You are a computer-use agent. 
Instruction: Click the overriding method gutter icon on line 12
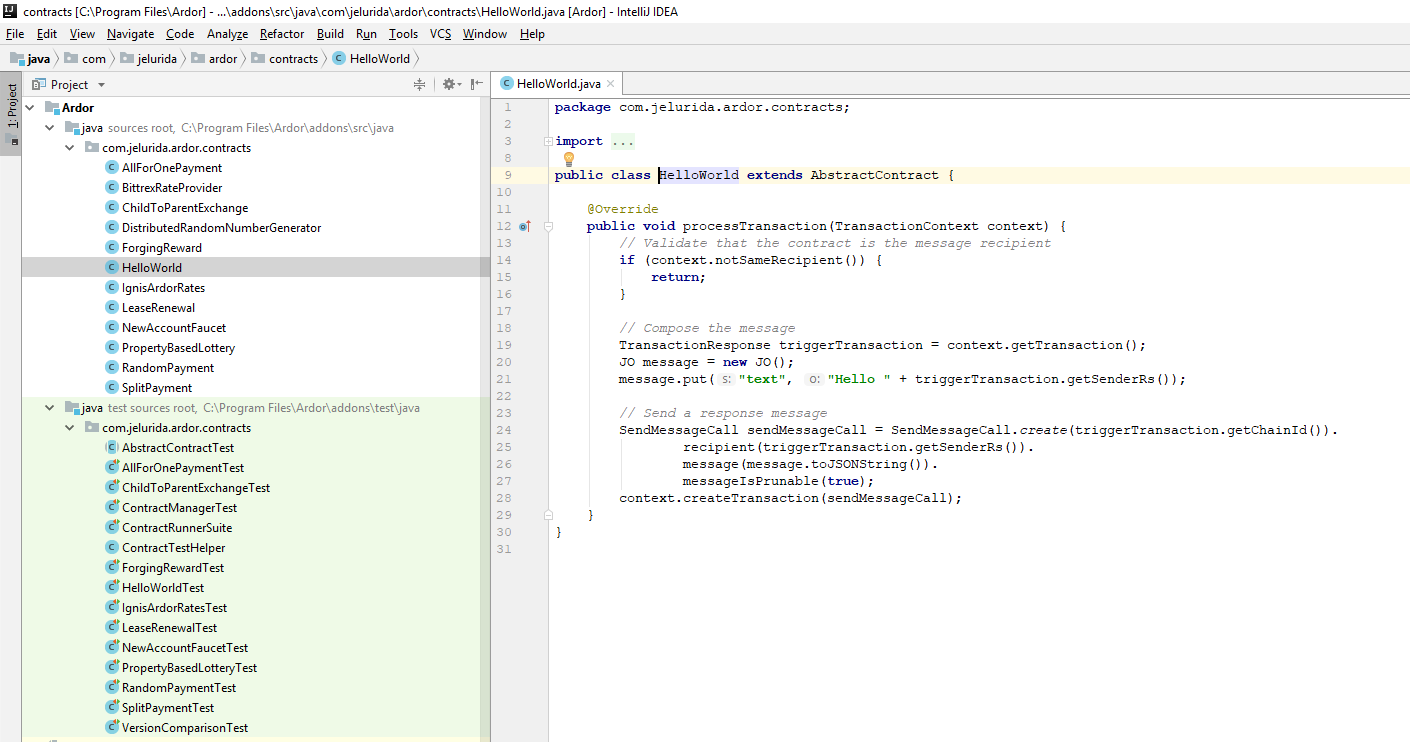click(524, 226)
